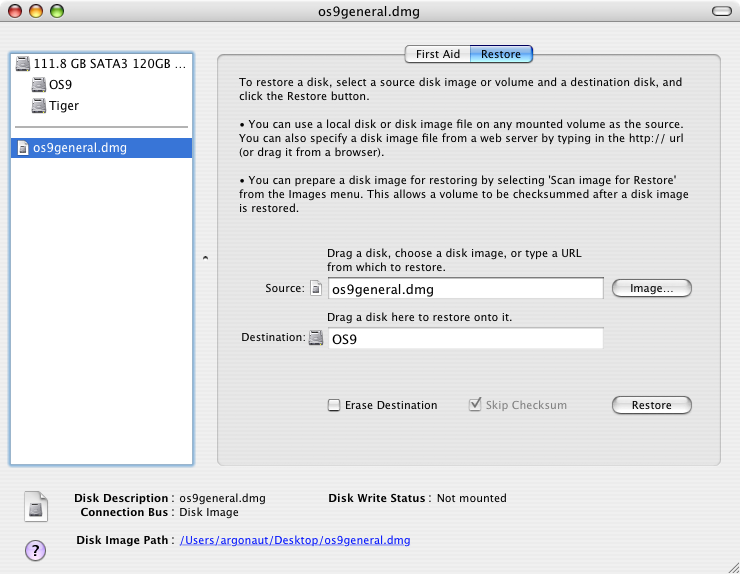Click the Source input field
This screenshot has height=574, width=740.
point(466,288)
